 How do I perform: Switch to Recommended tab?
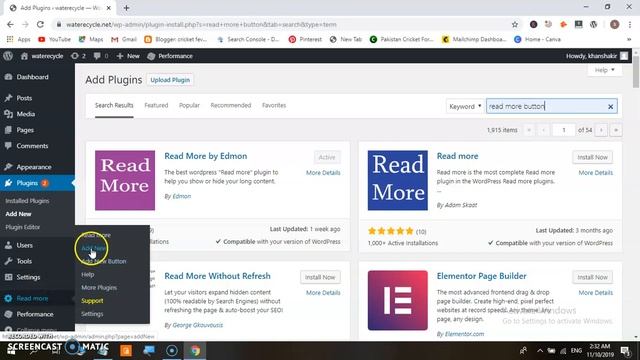231,105
